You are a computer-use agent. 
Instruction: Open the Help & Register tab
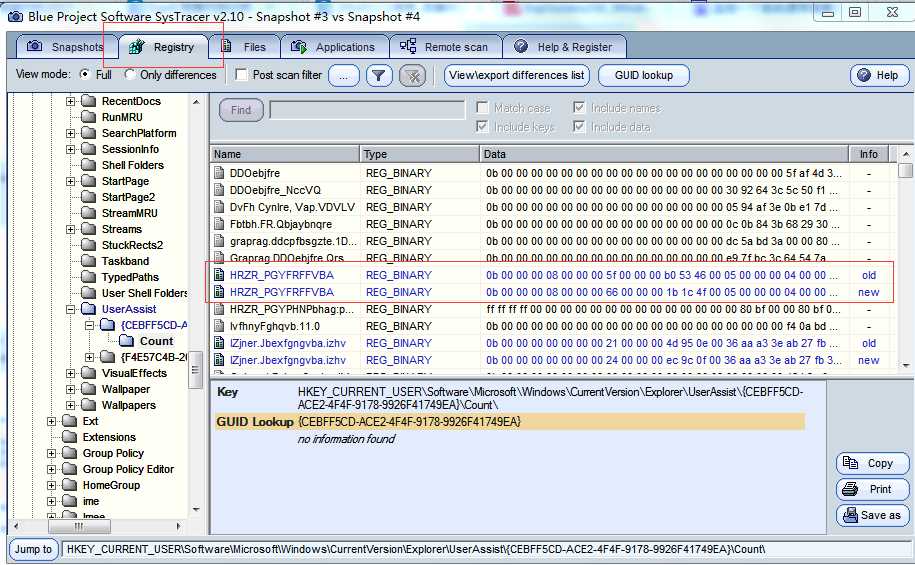coord(564,47)
